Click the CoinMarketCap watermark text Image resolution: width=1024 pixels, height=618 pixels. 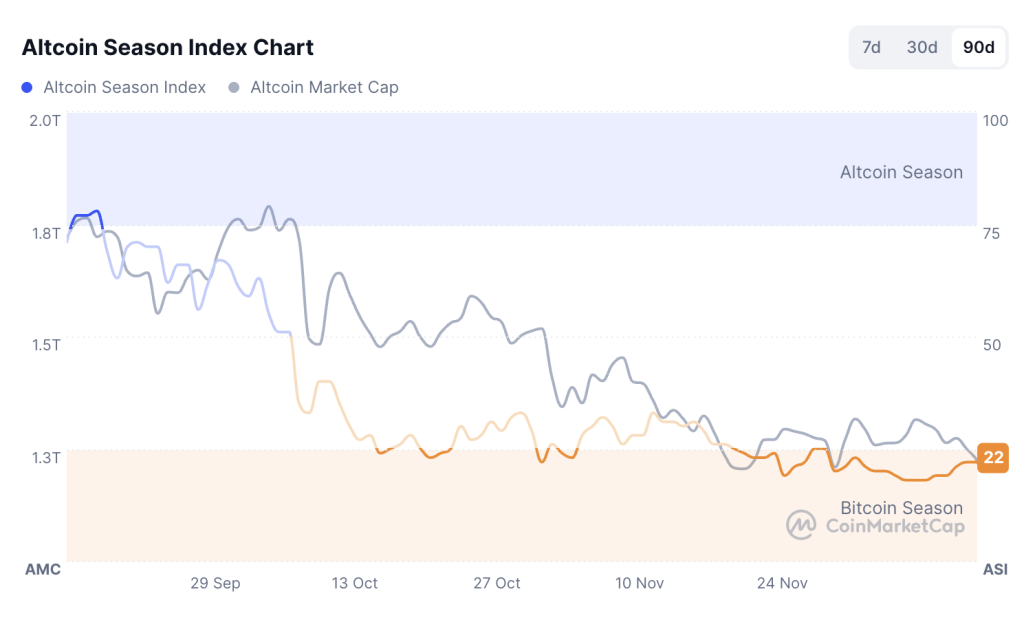coord(895,526)
